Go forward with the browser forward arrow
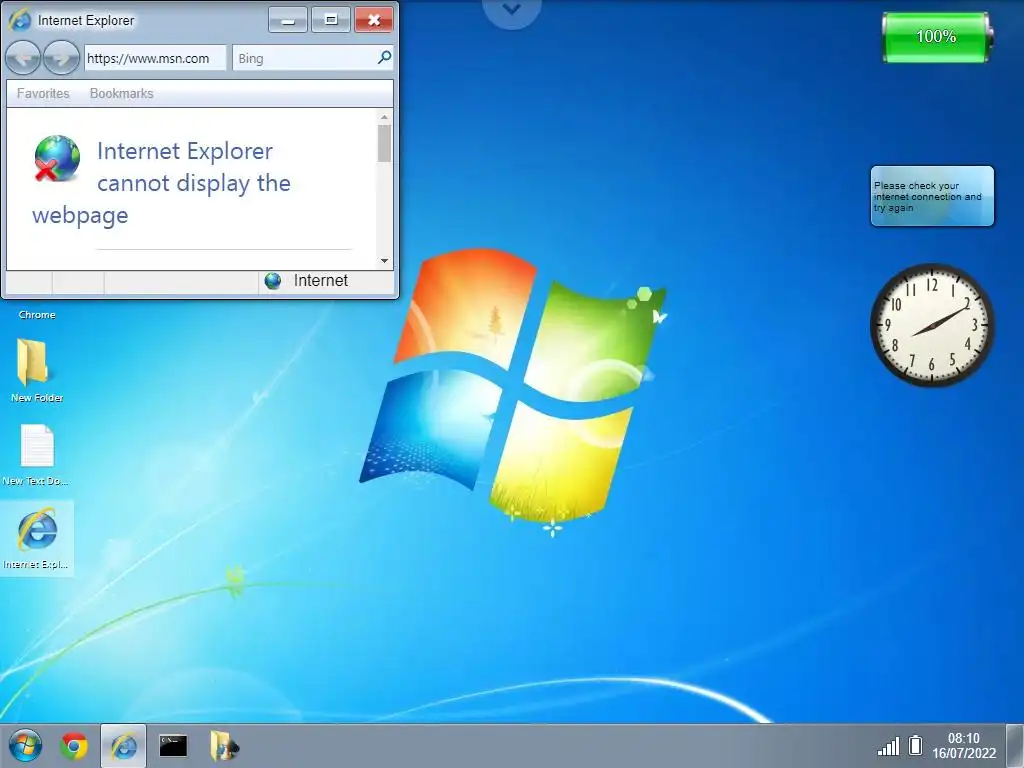This screenshot has height=768, width=1024. (x=61, y=58)
